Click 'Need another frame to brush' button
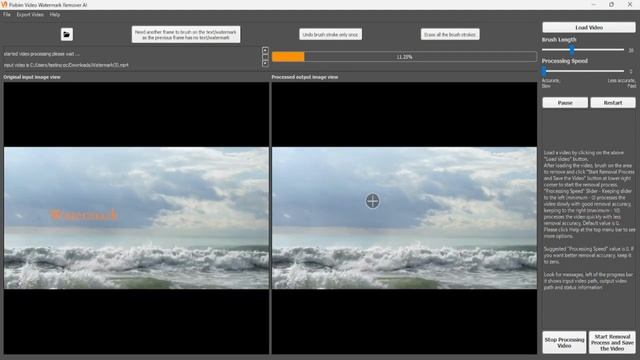 [x=186, y=35]
